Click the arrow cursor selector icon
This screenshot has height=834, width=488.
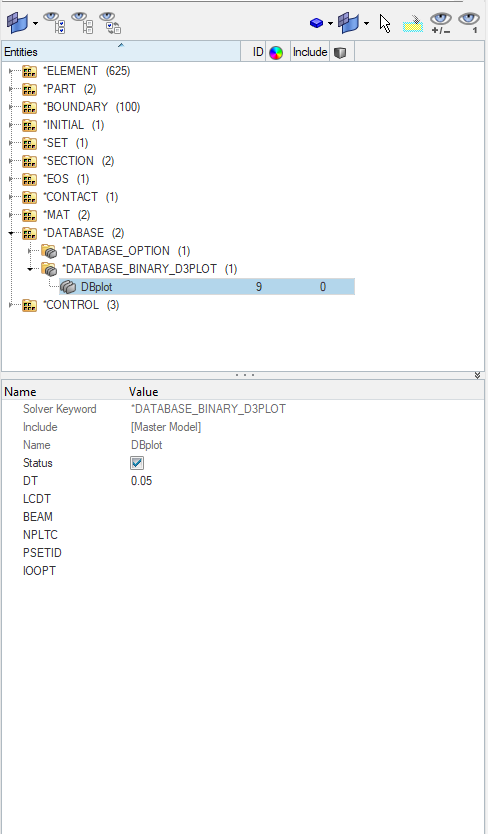385,23
